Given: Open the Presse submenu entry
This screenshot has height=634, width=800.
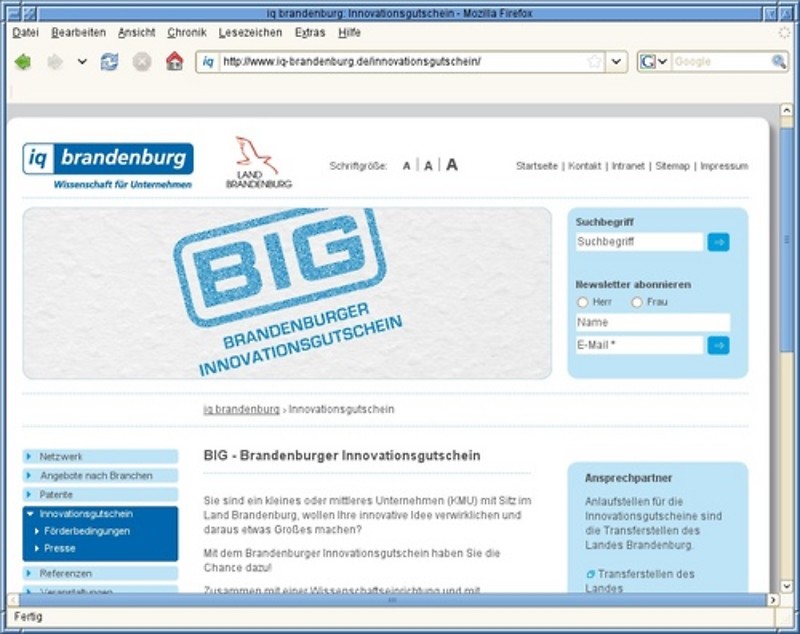Looking at the screenshot, I should pos(60,549).
